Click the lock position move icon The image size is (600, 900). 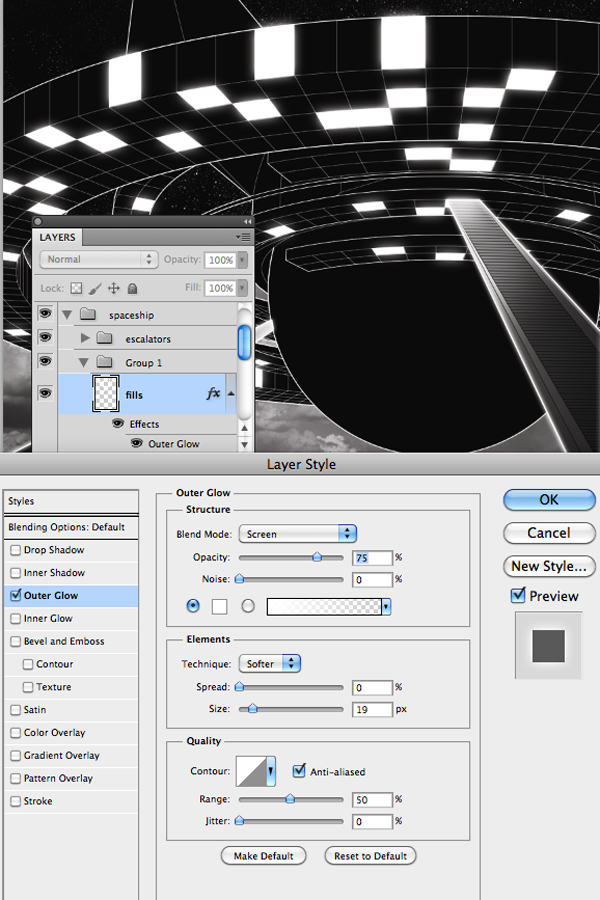[x=114, y=288]
